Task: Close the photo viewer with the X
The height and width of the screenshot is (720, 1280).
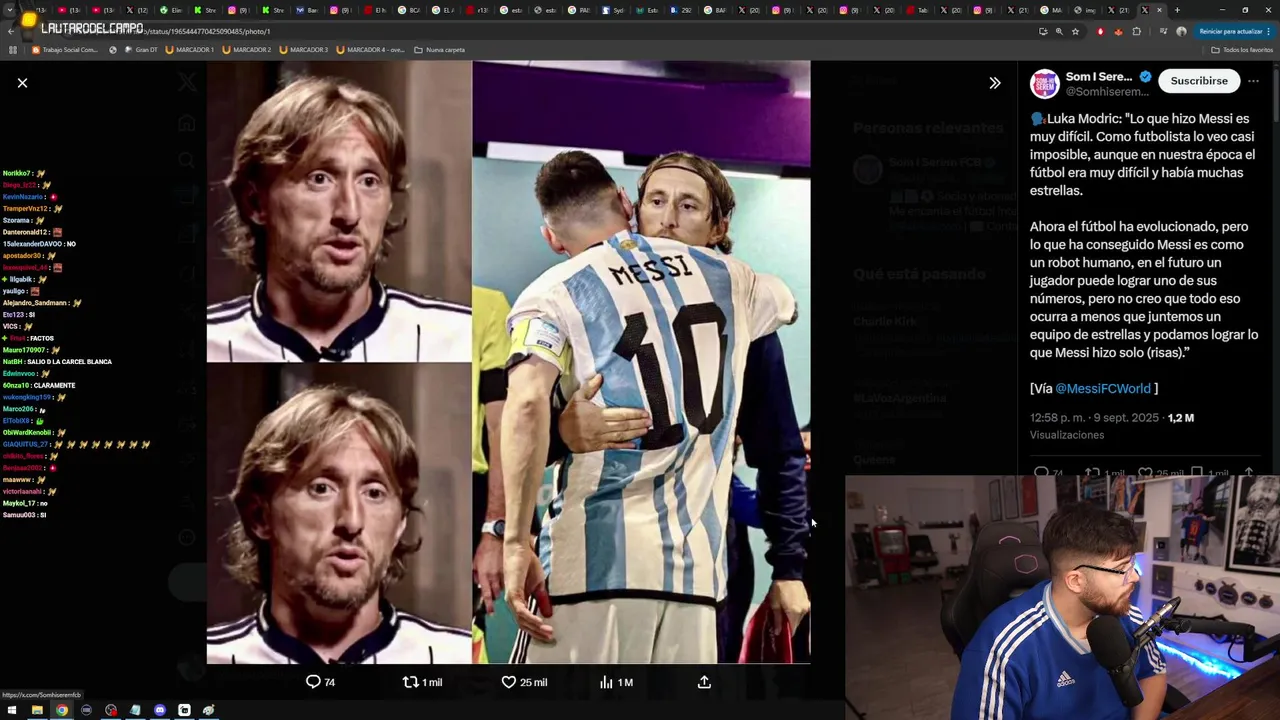Action: tap(22, 83)
